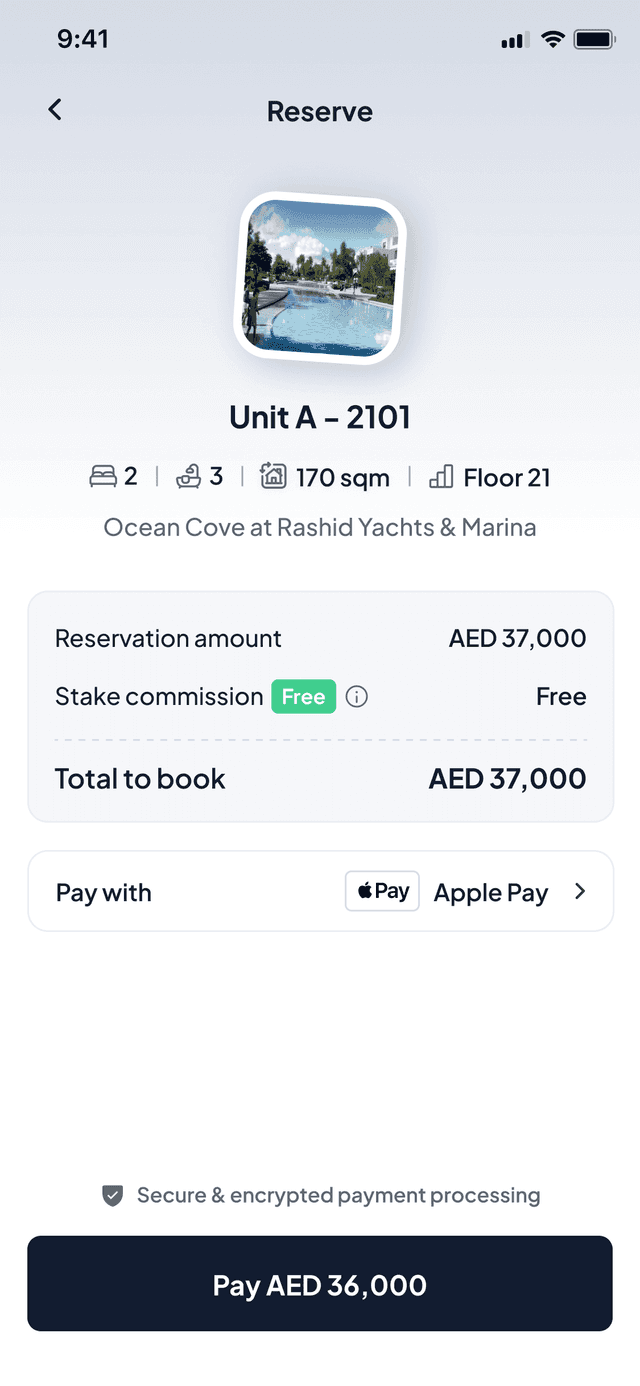Tap the back arrow icon

point(55,110)
